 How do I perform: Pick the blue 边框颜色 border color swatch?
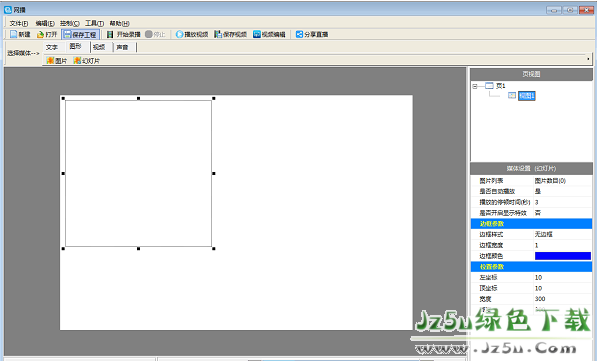[563, 256]
